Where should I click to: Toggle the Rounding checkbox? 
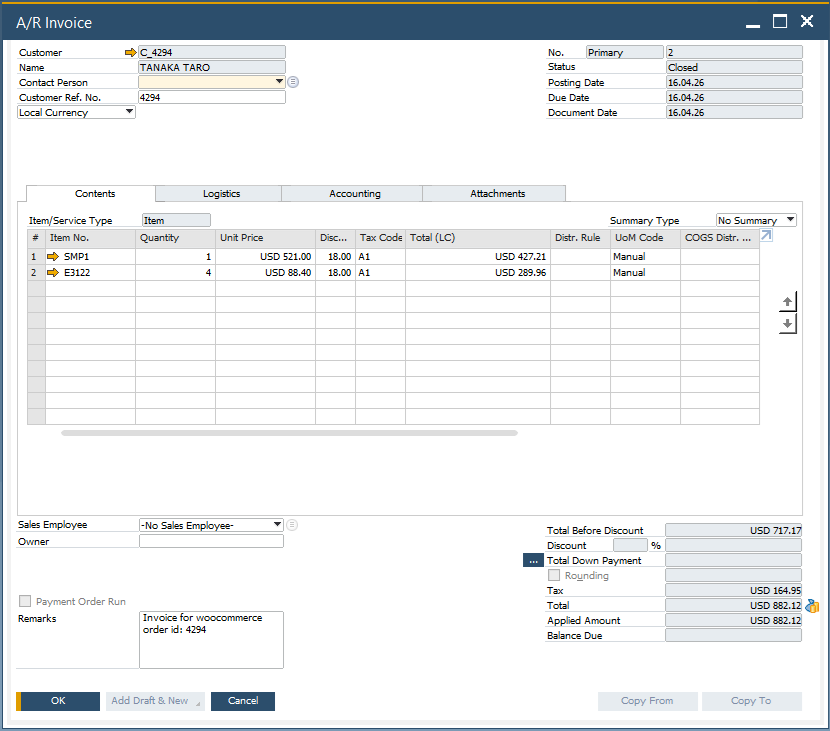pos(554,575)
